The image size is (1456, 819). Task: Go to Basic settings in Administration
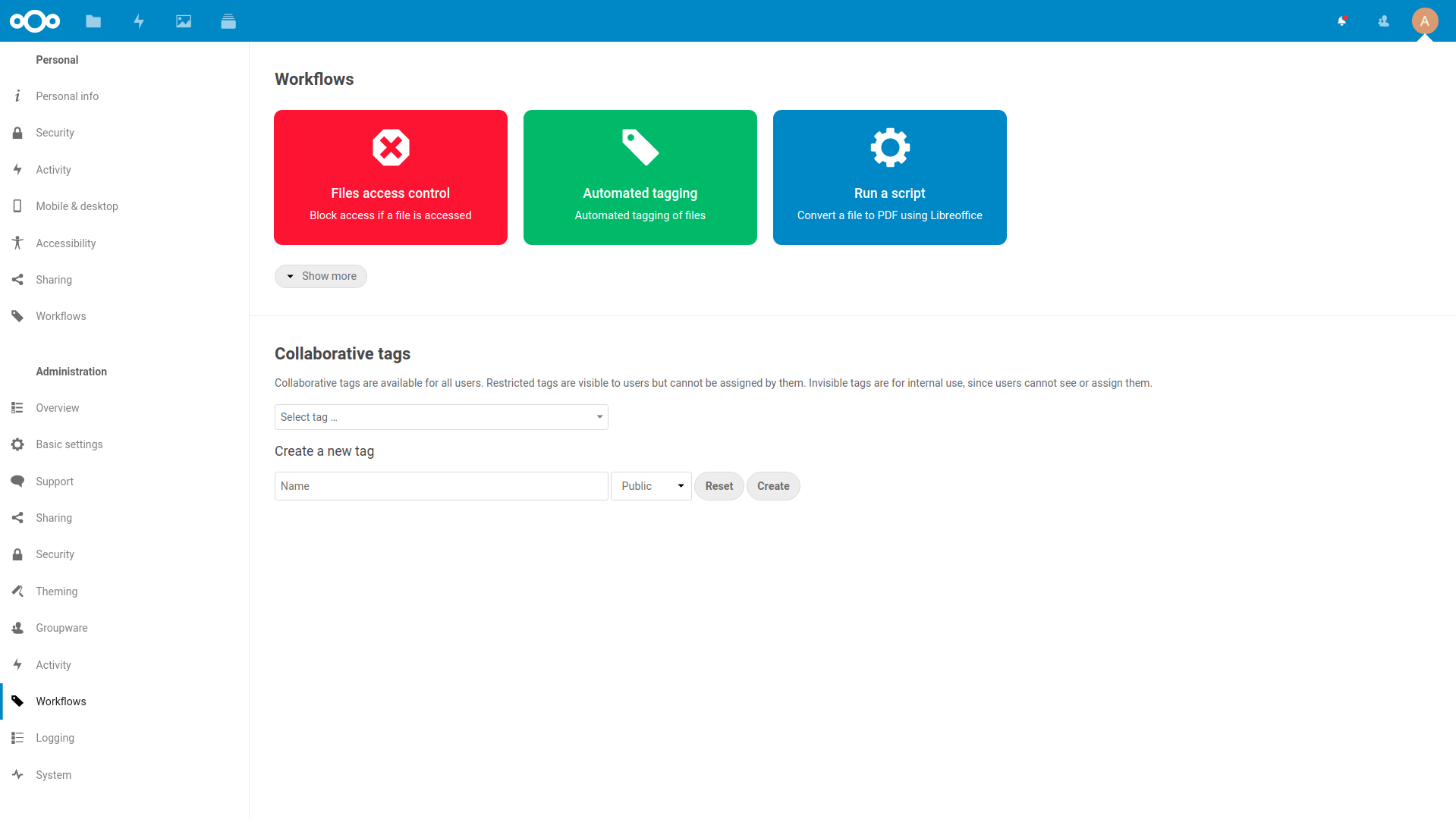(69, 444)
